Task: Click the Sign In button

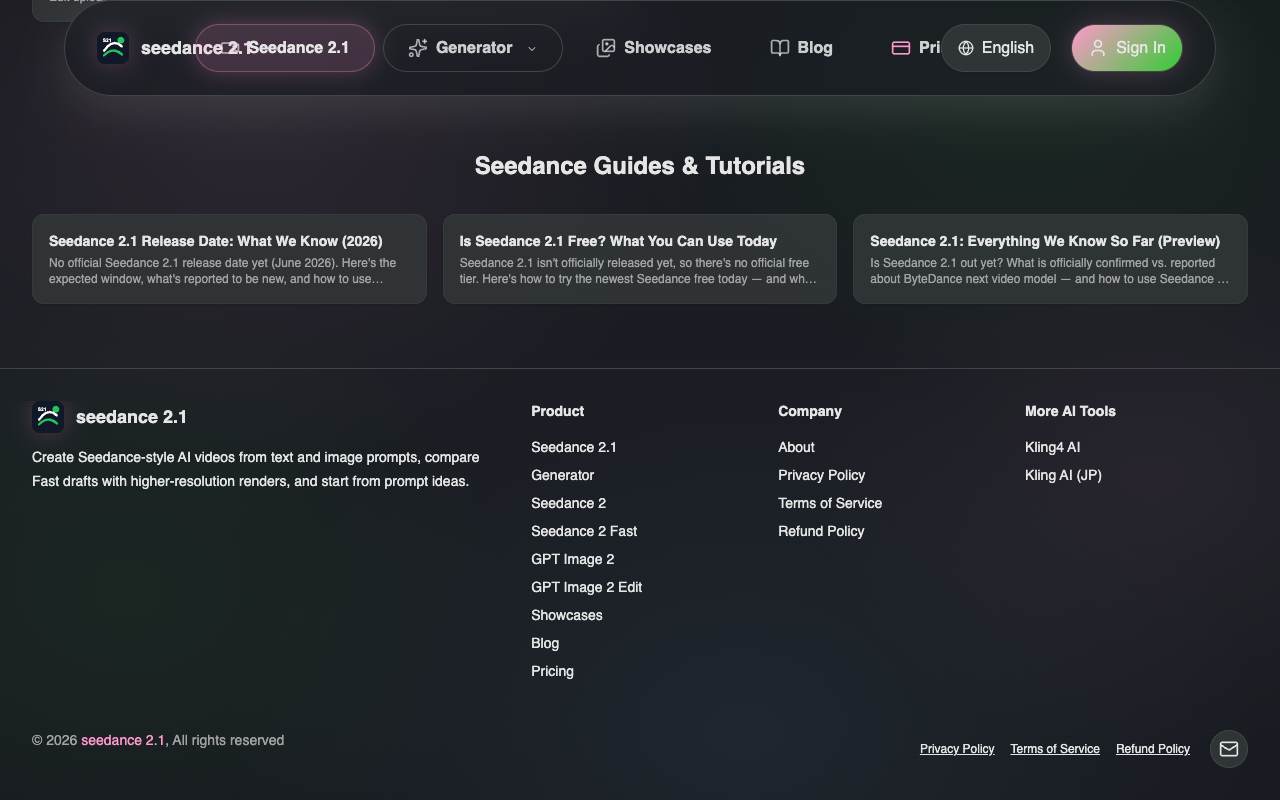Action: [1127, 48]
